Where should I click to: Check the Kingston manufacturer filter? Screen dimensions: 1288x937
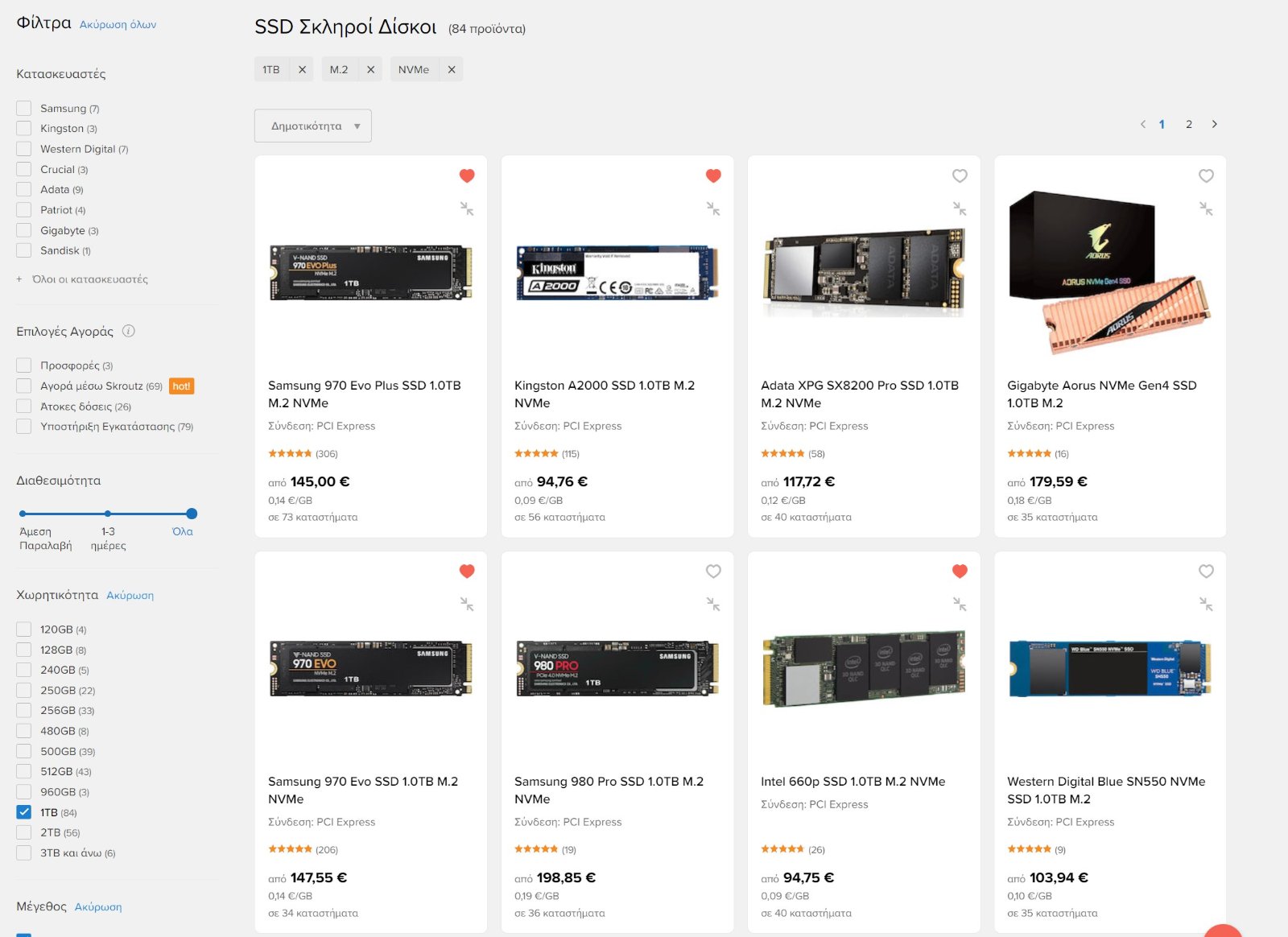click(x=24, y=128)
